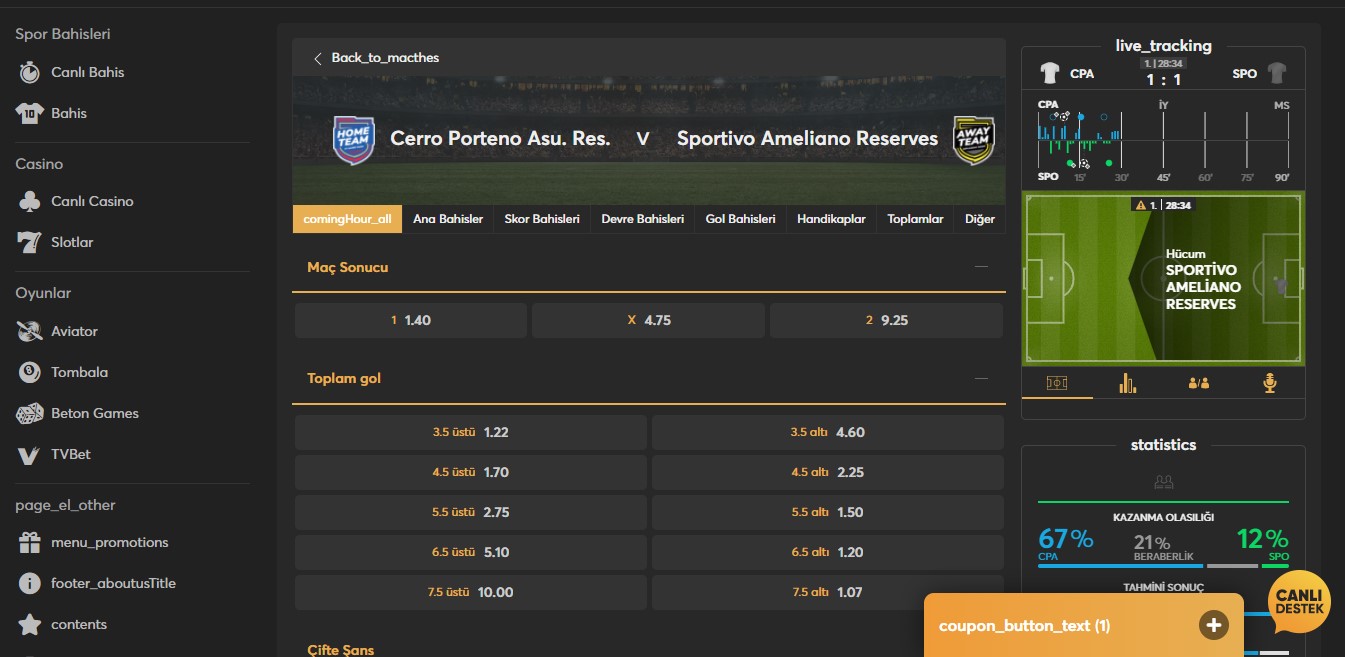Collapse the Maç Sonucu section

point(981,267)
